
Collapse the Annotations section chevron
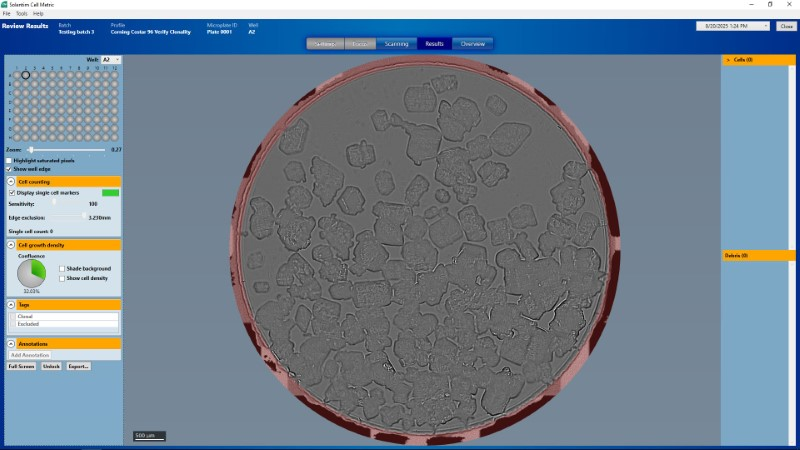(11, 344)
